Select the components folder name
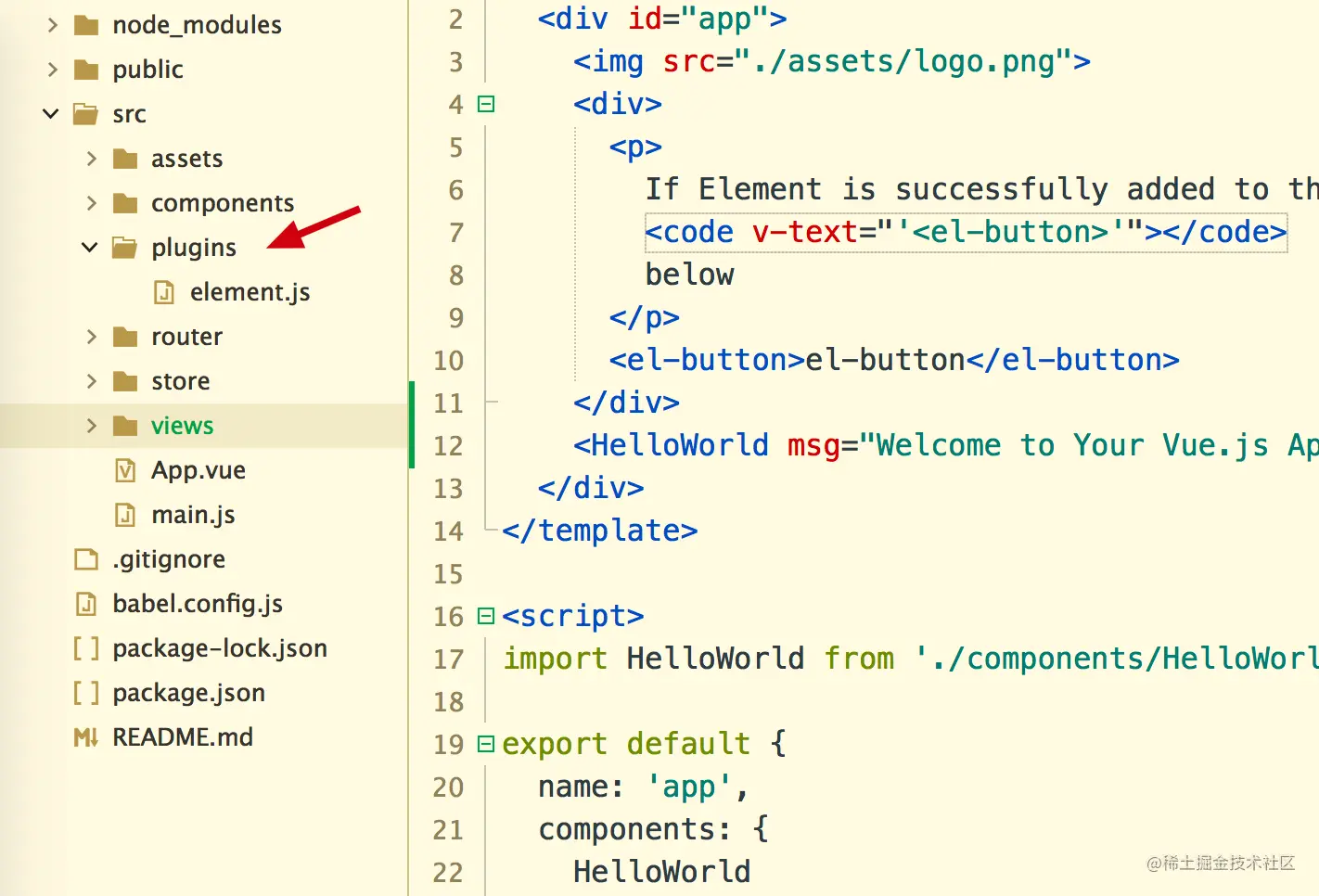Image resolution: width=1319 pixels, height=896 pixels. [x=223, y=203]
